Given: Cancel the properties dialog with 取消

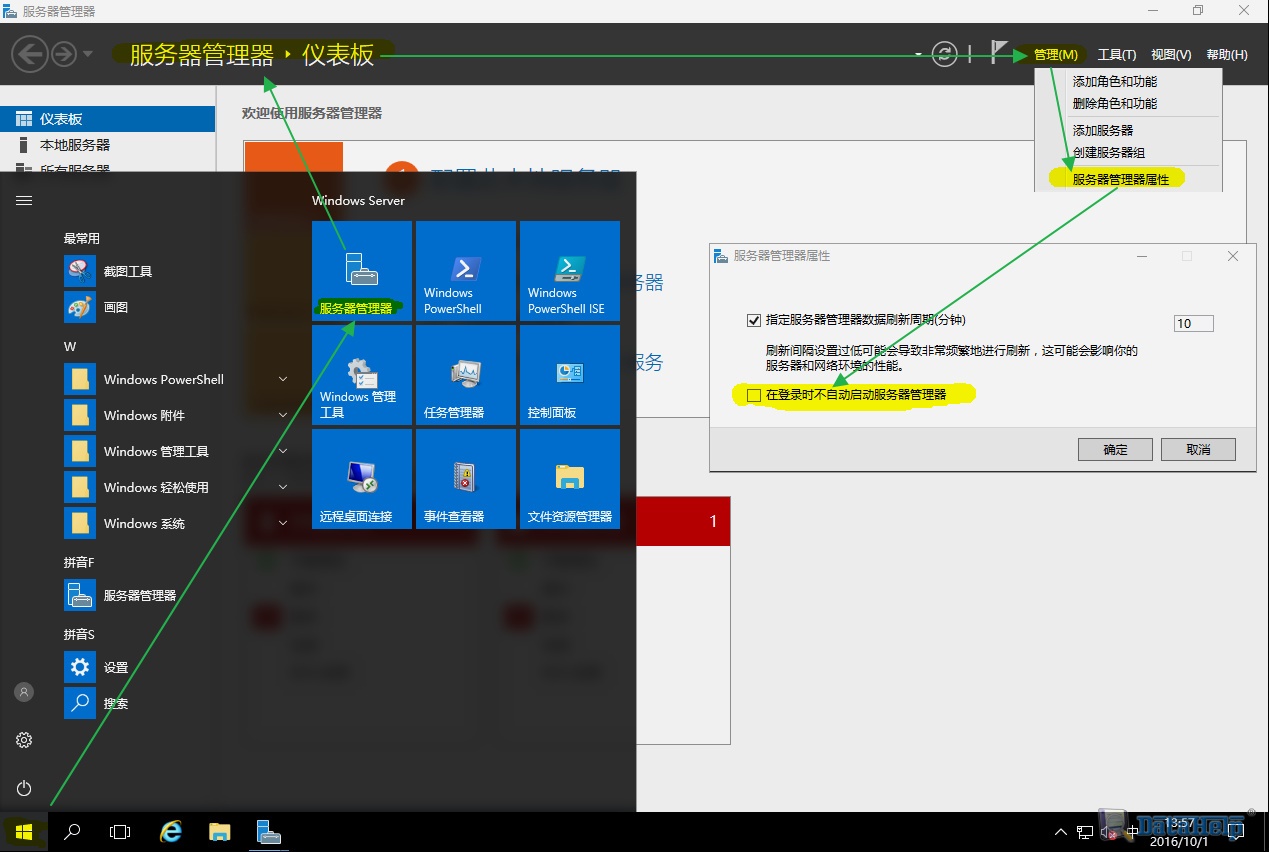Looking at the screenshot, I should tap(1198, 450).
